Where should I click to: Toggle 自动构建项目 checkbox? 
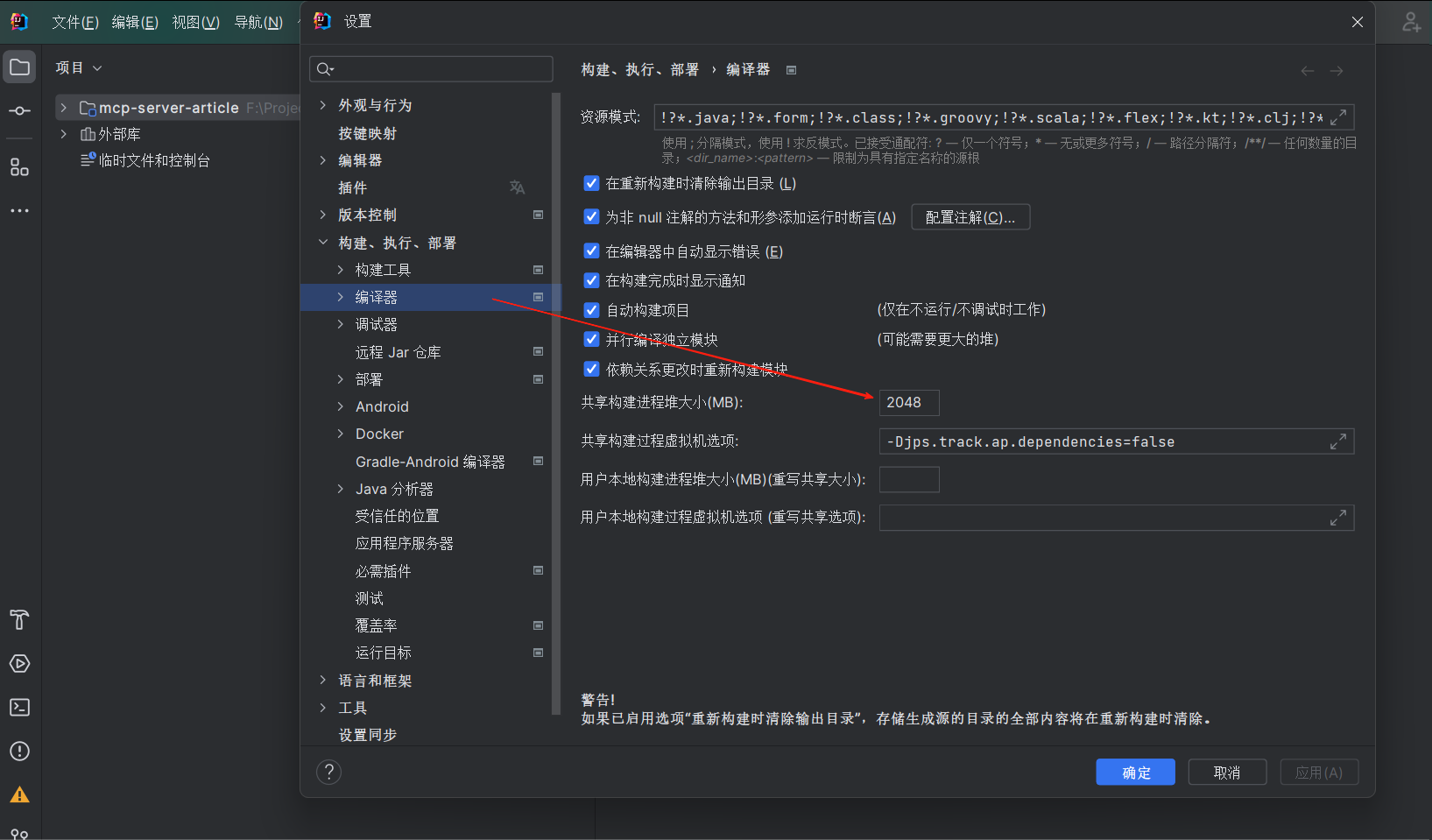click(592, 310)
